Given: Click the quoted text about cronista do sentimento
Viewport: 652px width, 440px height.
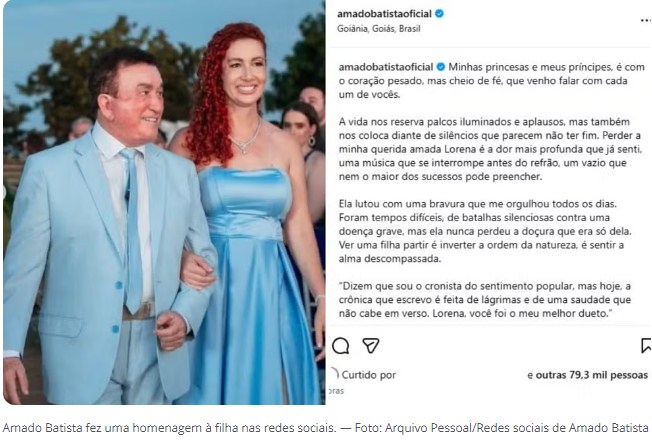Looking at the screenshot, I should point(485,299).
